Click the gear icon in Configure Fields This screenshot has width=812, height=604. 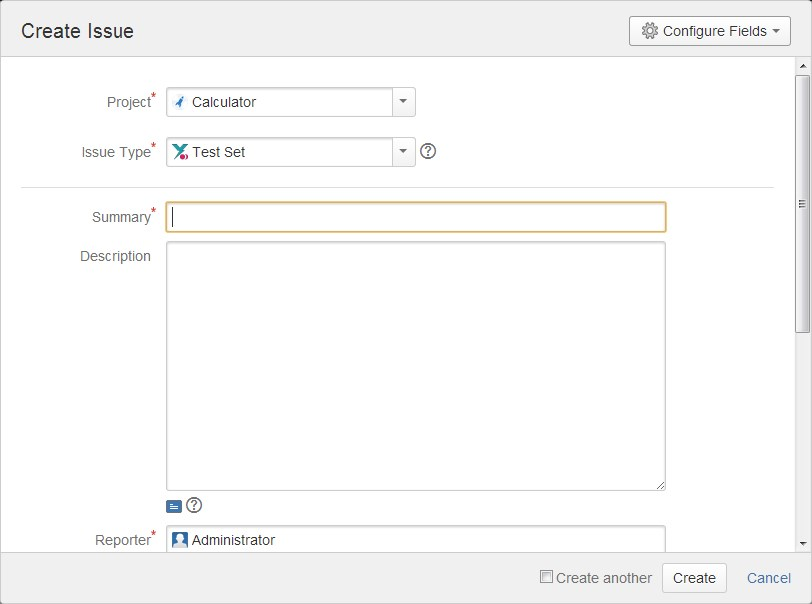[649, 31]
